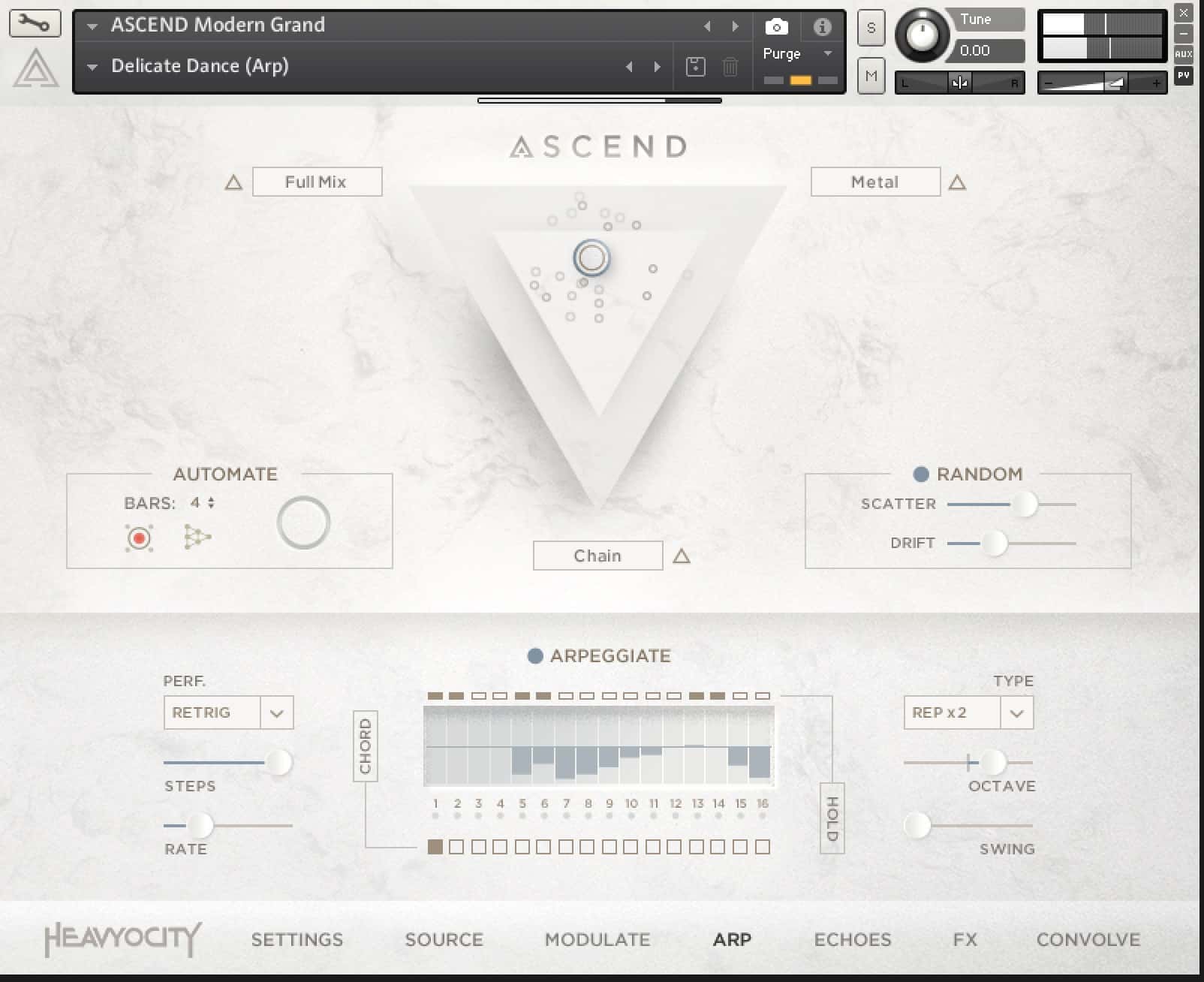Go to the next snapshot, Delicate Dance row

click(x=657, y=67)
